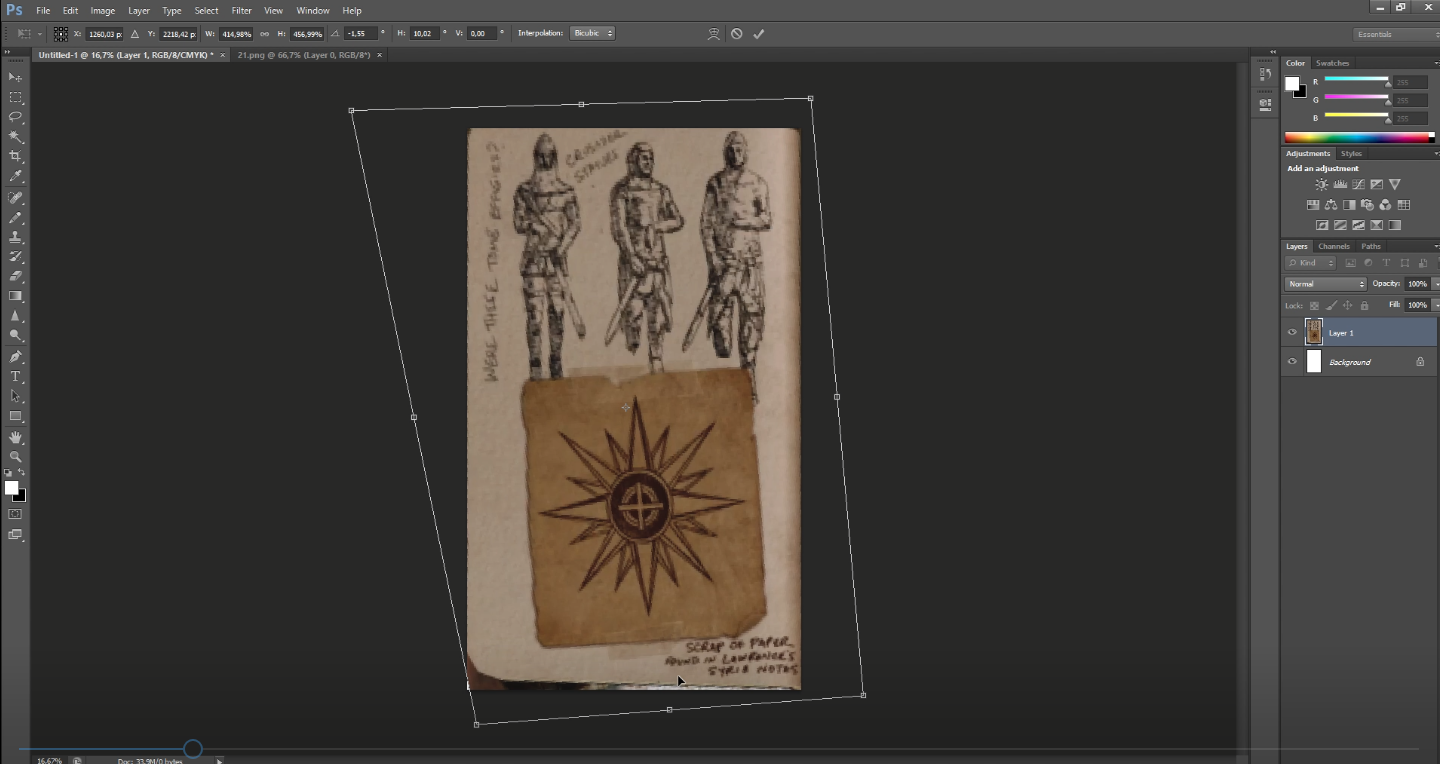Activate the Crop tool
The height and width of the screenshot is (764, 1440).
14,157
